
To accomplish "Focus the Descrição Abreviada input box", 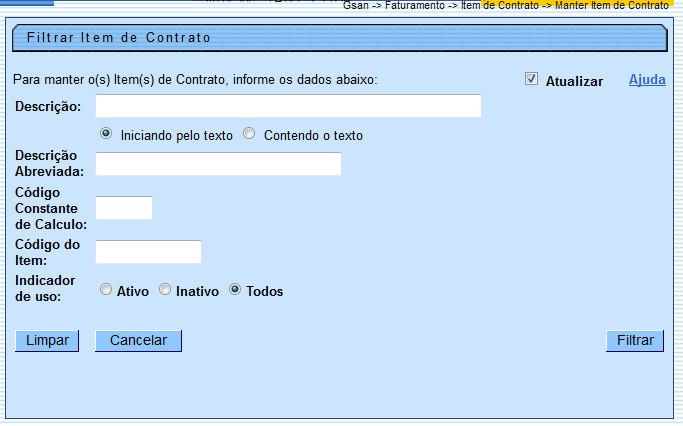I will (x=218, y=164).
